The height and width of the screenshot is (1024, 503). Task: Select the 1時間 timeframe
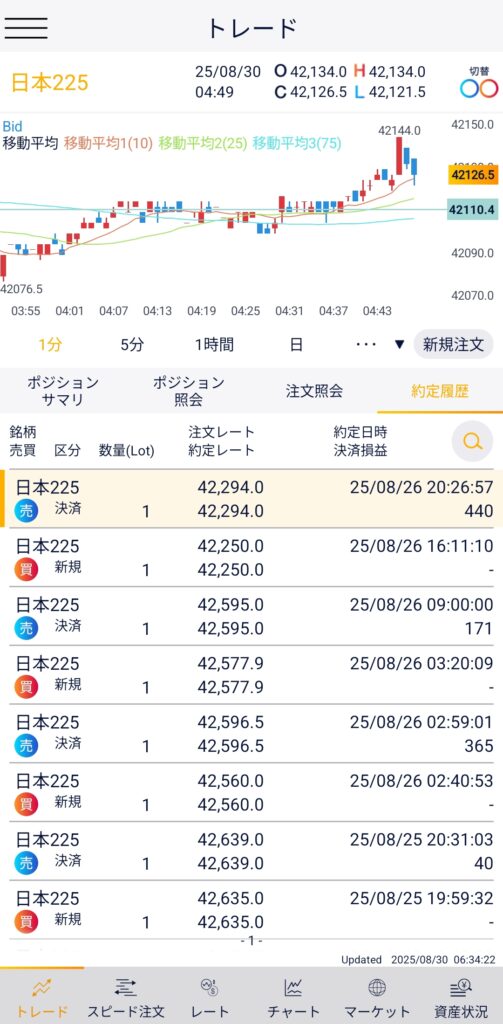214,345
